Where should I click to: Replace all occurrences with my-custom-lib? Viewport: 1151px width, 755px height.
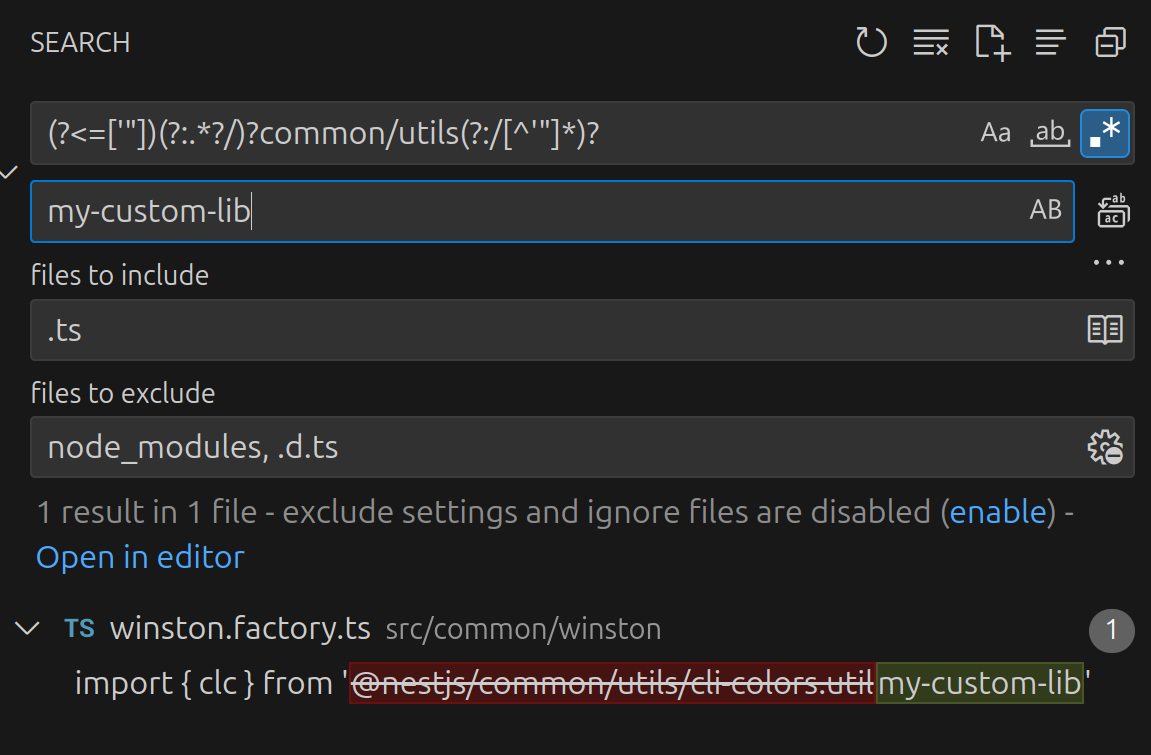coord(1113,211)
